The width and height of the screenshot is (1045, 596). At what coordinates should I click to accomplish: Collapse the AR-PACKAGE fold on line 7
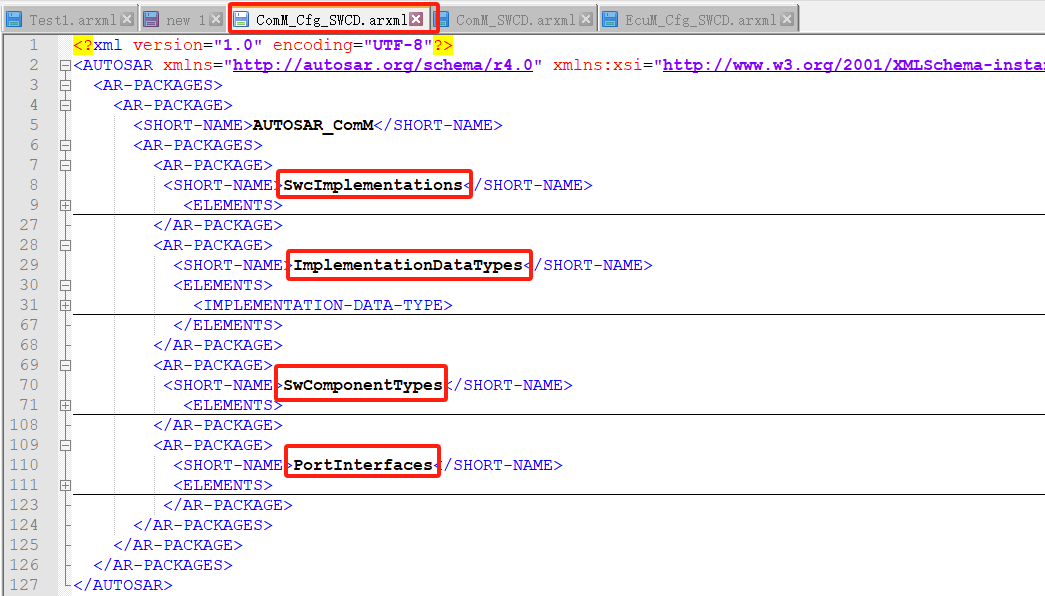coord(65,165)
